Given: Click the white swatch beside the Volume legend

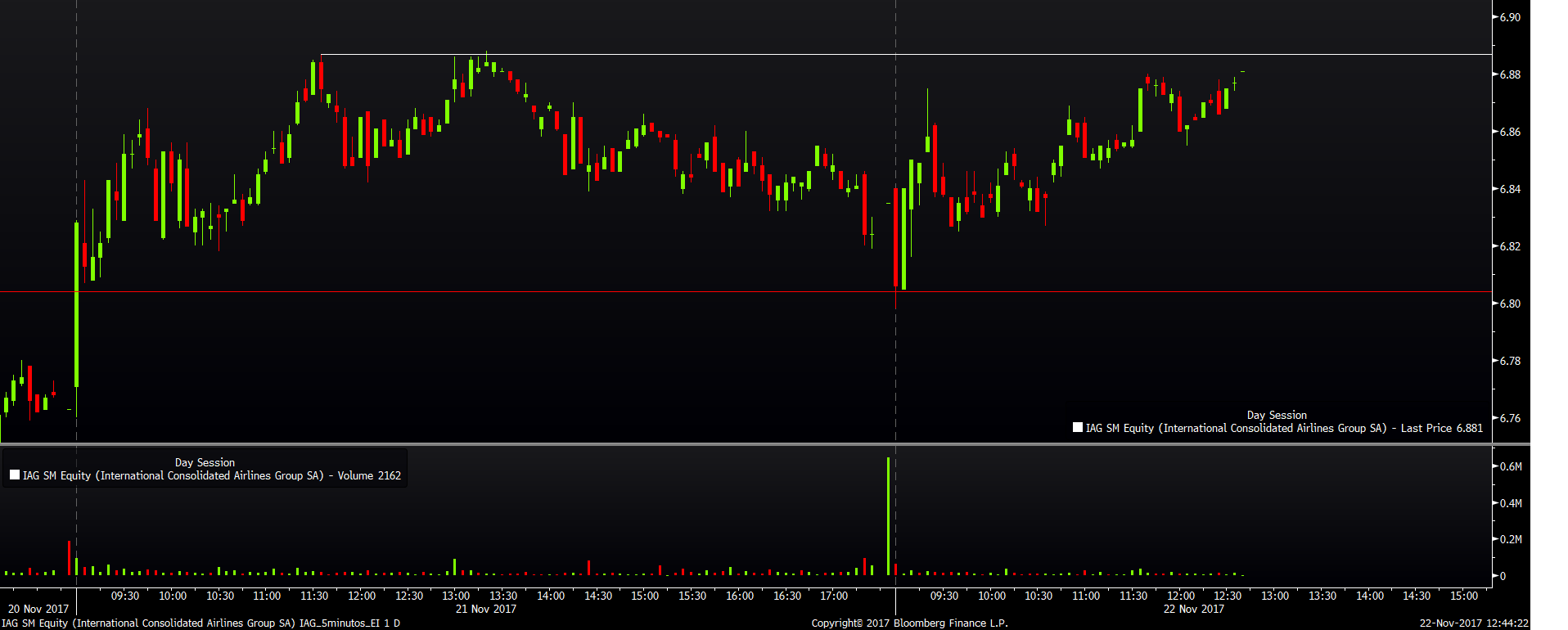Looking at the screenshot, I should tap(15, 475).
